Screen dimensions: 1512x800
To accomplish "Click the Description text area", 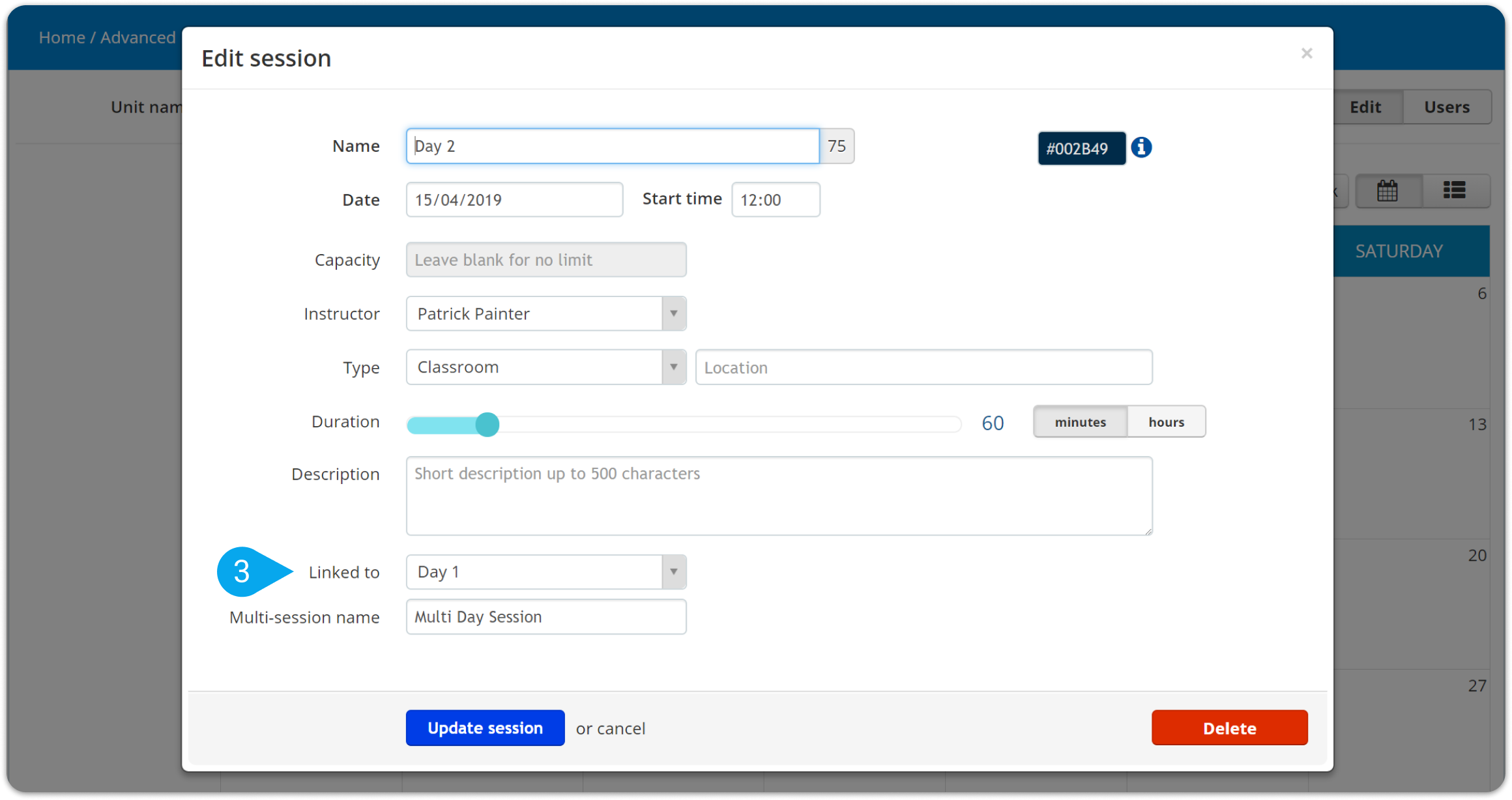I will [779, 496].
